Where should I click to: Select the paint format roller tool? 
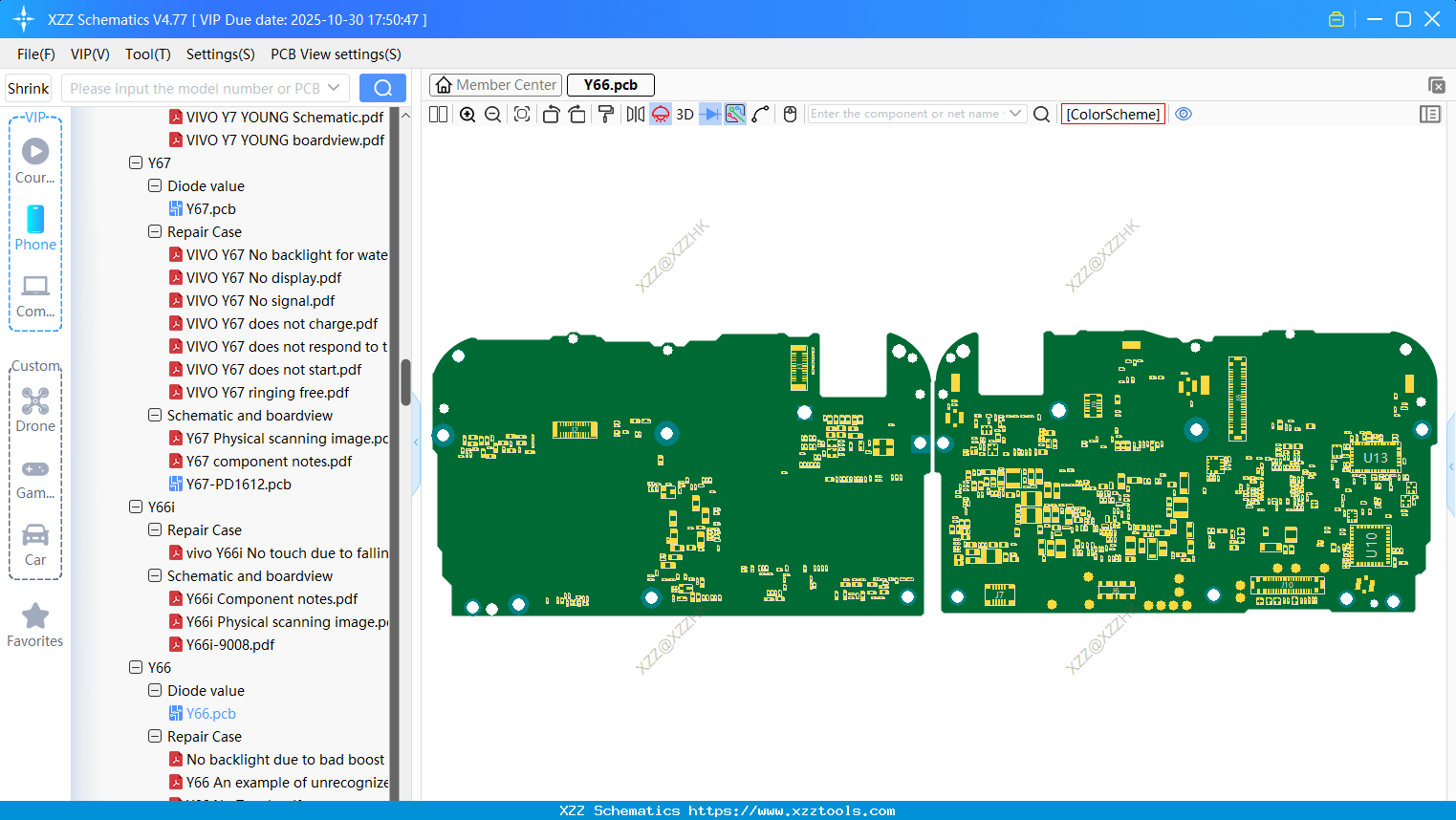(606, 115)
